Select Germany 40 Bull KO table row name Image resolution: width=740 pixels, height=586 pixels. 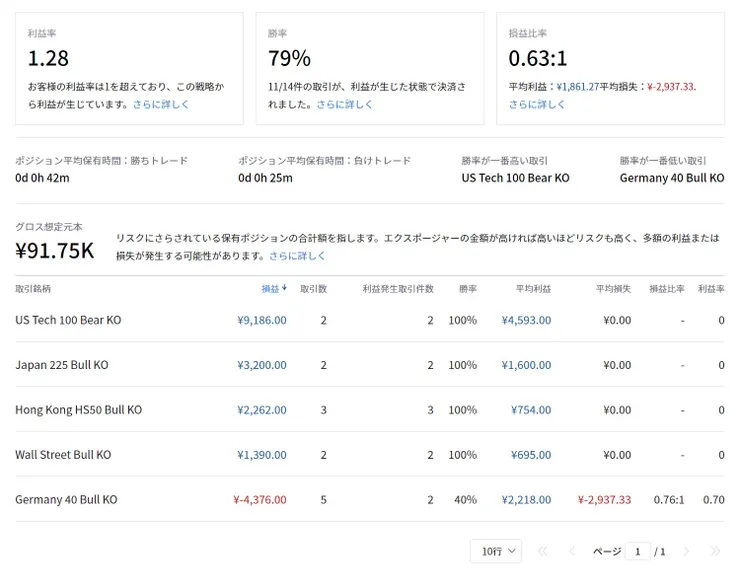66,500
